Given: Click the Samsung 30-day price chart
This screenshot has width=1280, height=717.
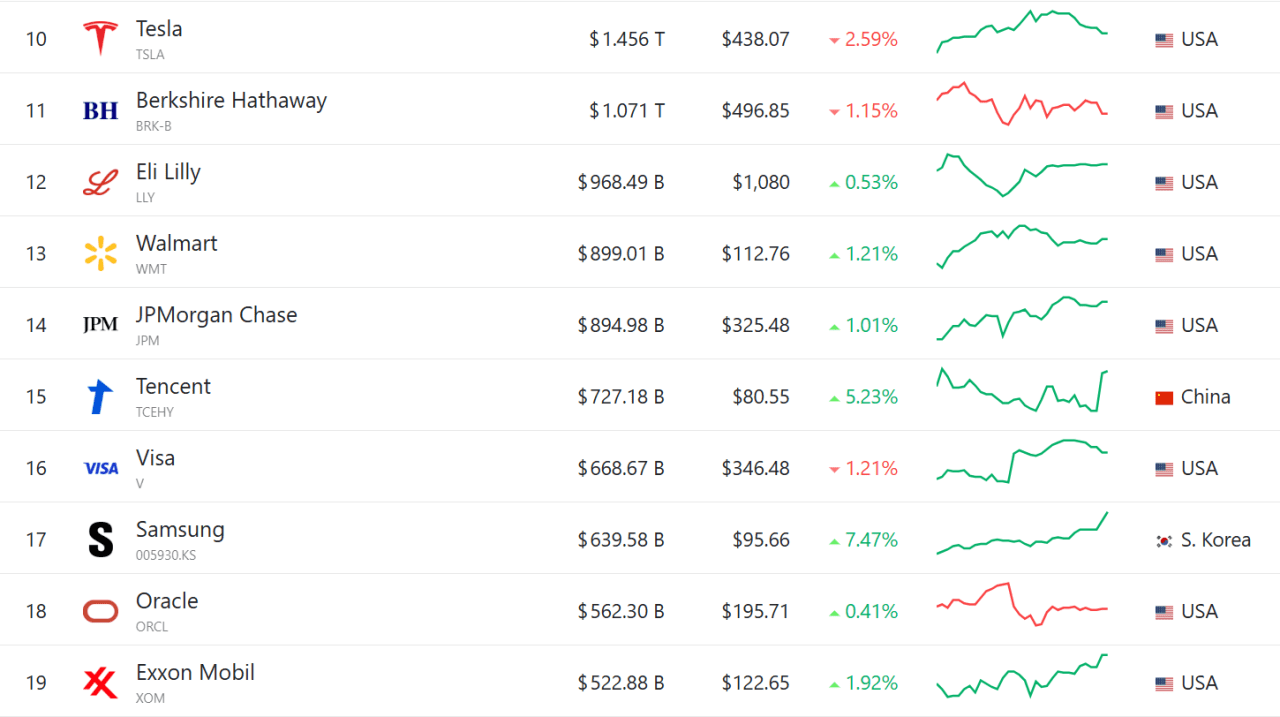Looking at the screenshot, I should coord(1022,535).
